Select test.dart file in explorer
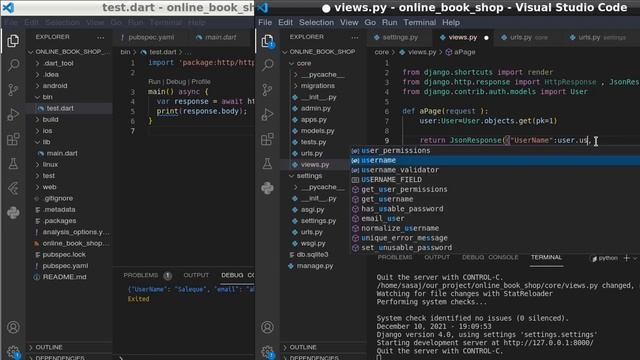This screenshot has height=360, width=640. 60,109
